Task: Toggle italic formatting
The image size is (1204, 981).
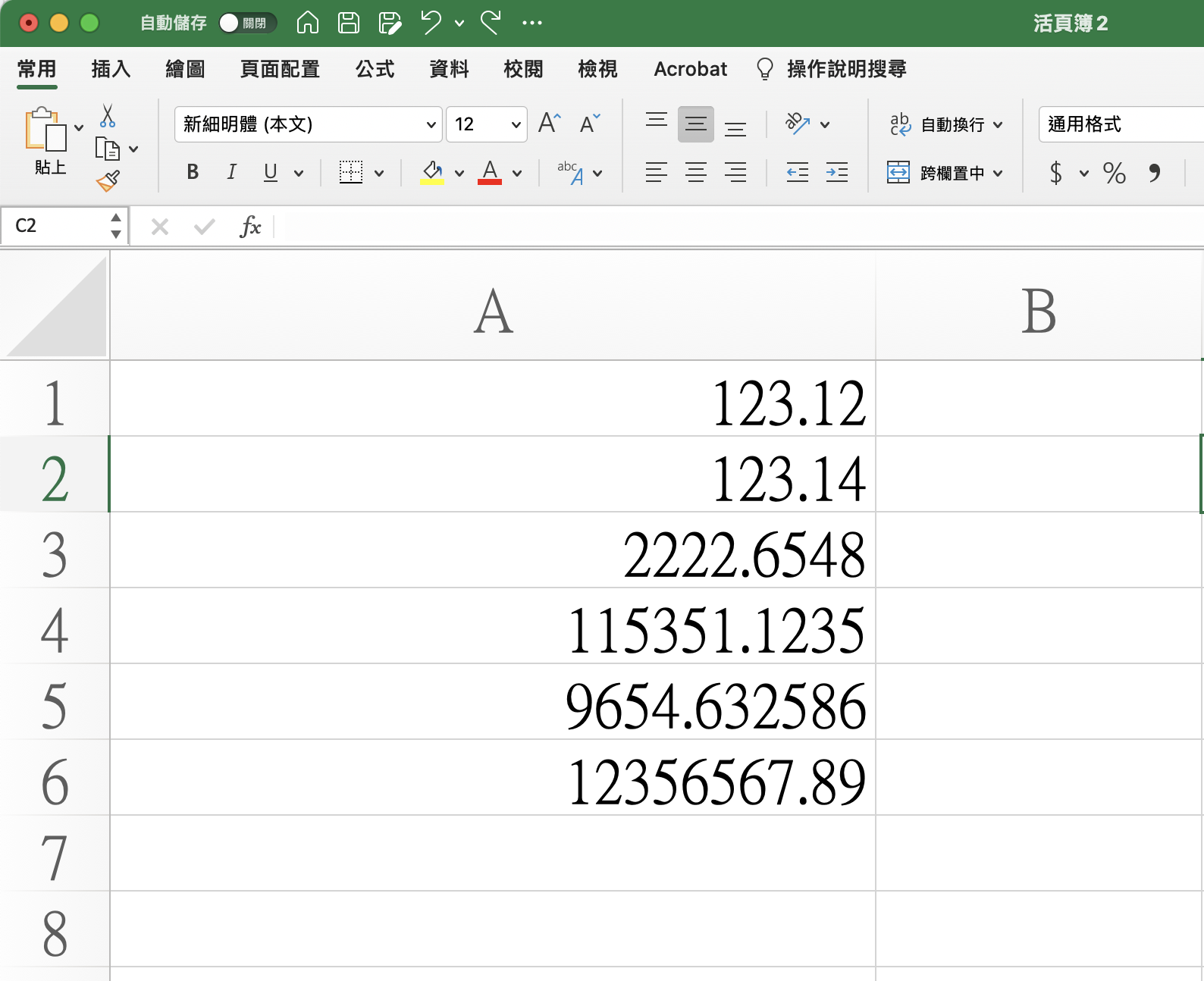Action: 232,173
